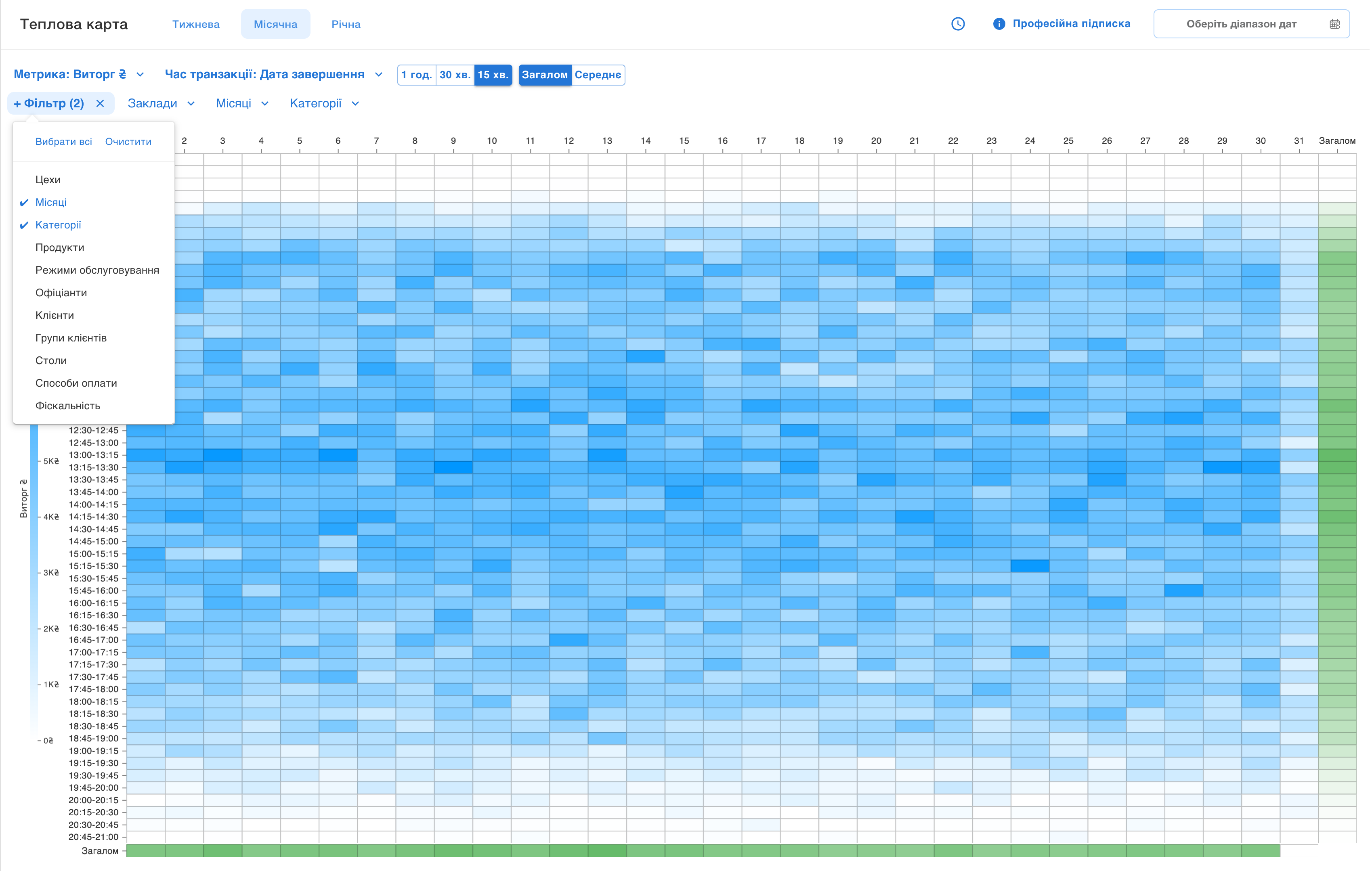Open the calendar icon in date range field
The width and height of the screenshot is (1372, 871).
click(1334, 24)
